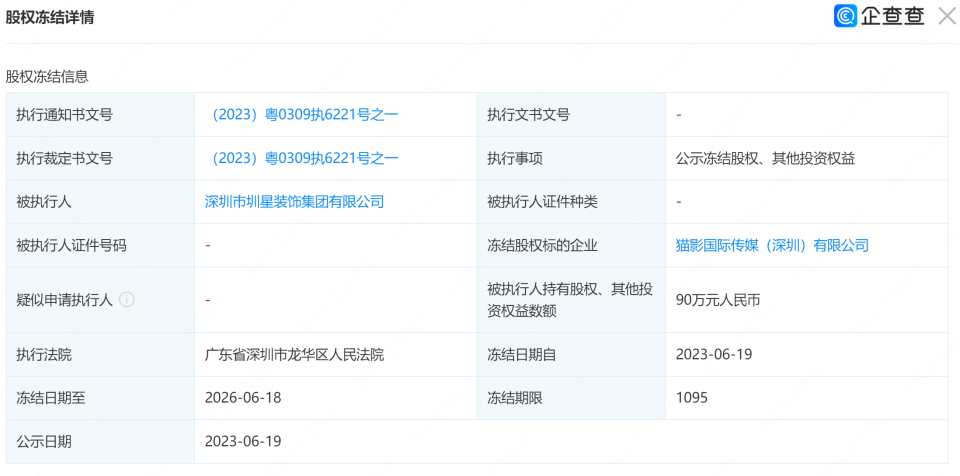This screenshot has width=960, height=476.
Task: Click the 被执行人证件号码 label
Action: click(71, 246)
